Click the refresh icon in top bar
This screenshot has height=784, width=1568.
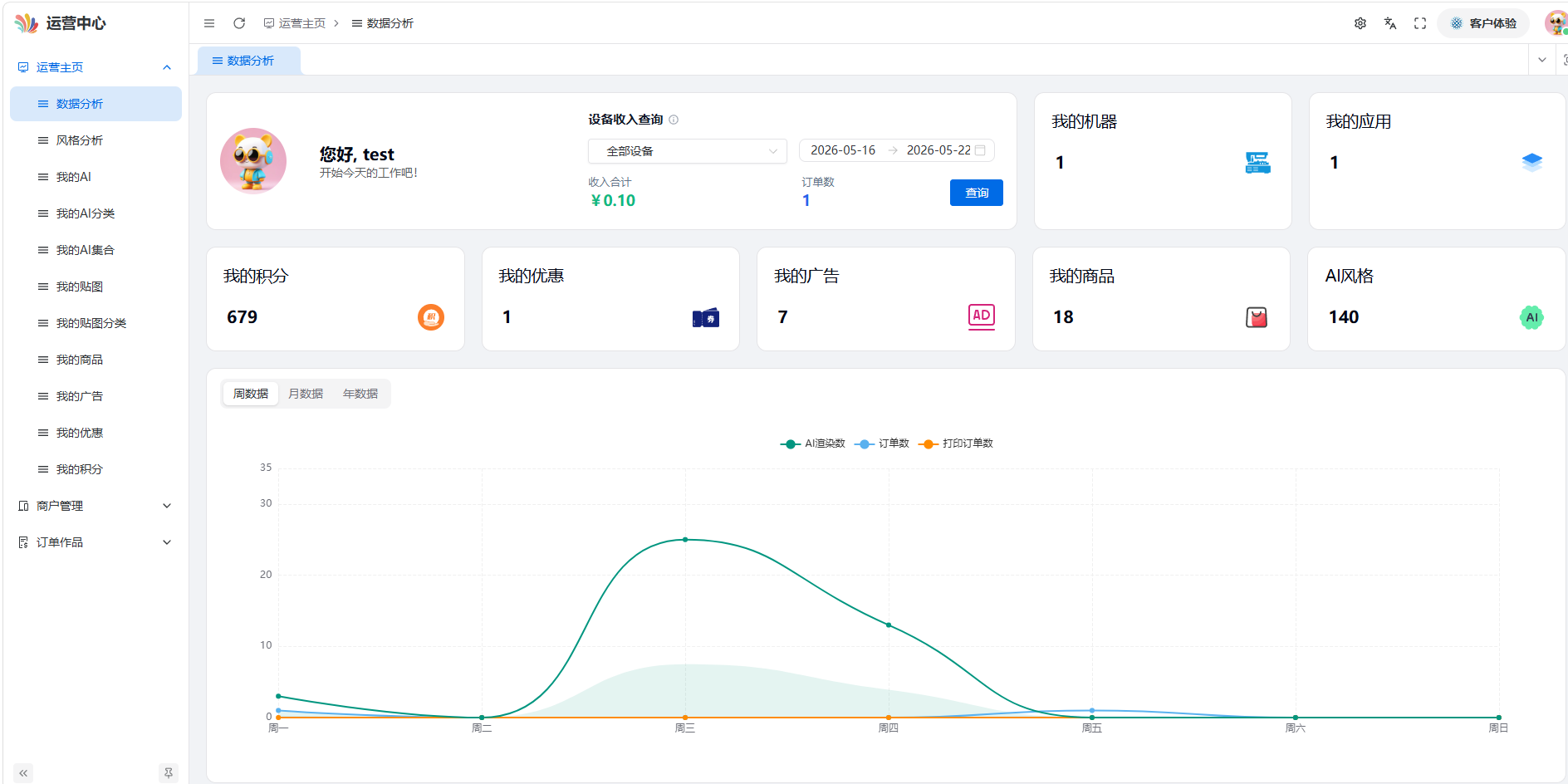[x=239, y=23]
